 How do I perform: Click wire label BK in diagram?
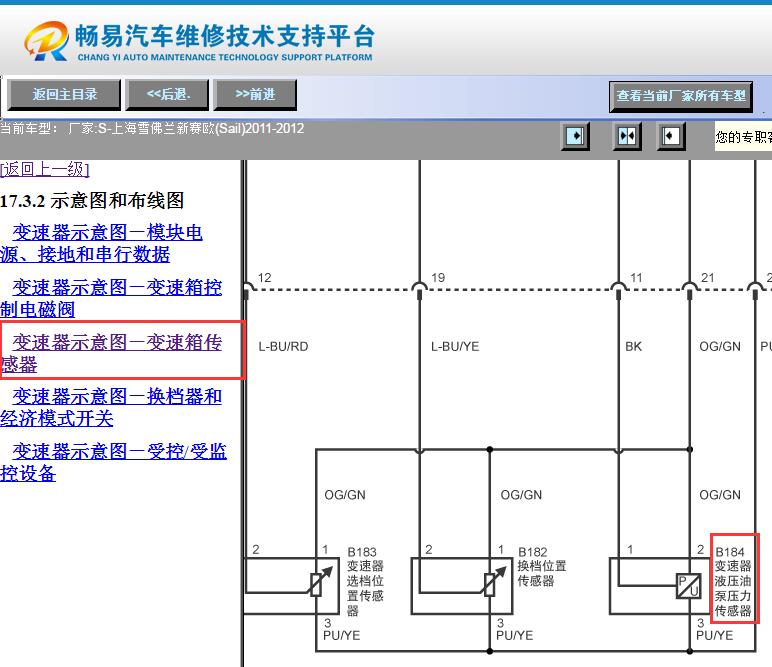(634, 347)
